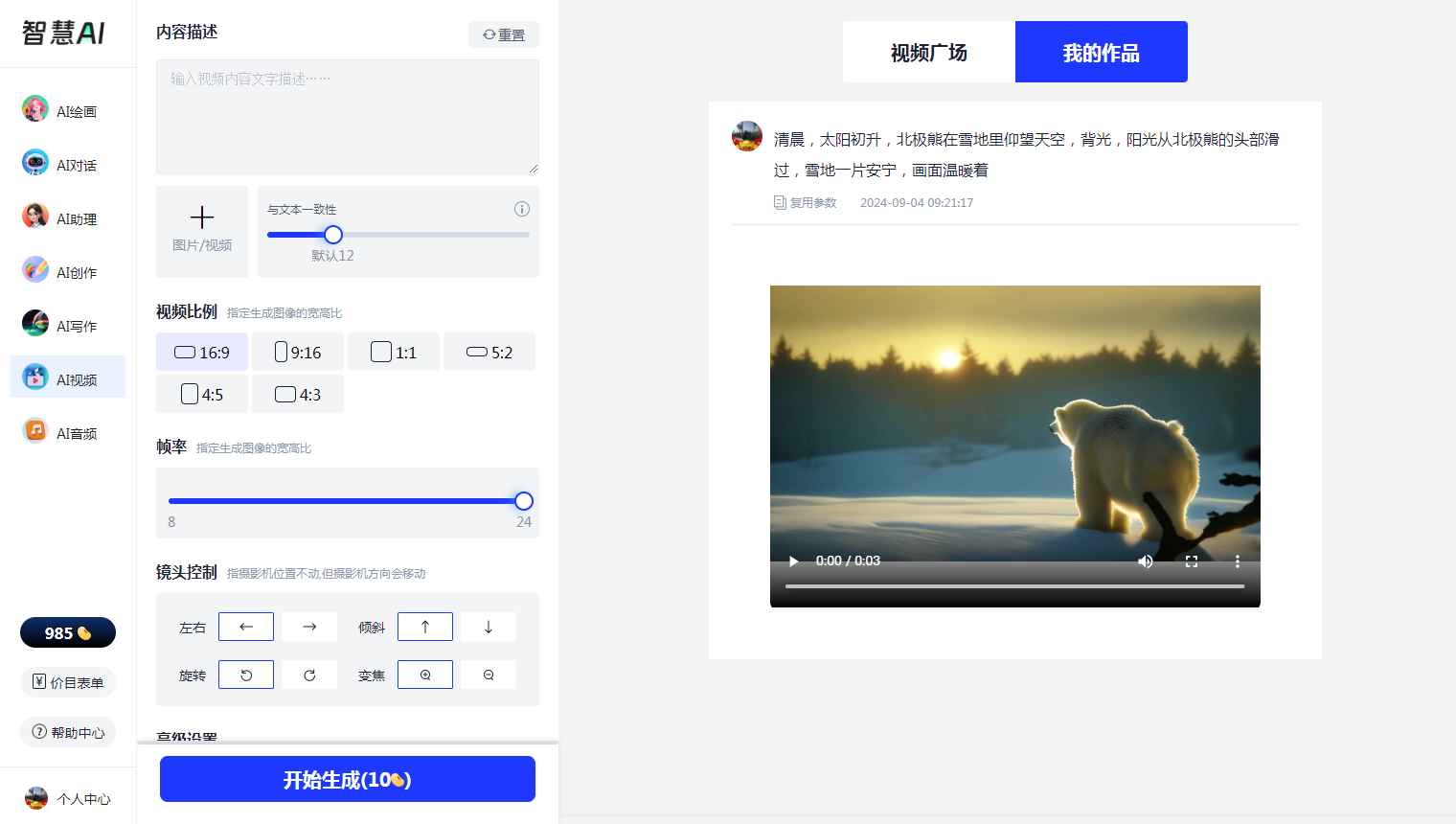
Task: Select the 9:16 aspect ratio
Action: point(297,352)
